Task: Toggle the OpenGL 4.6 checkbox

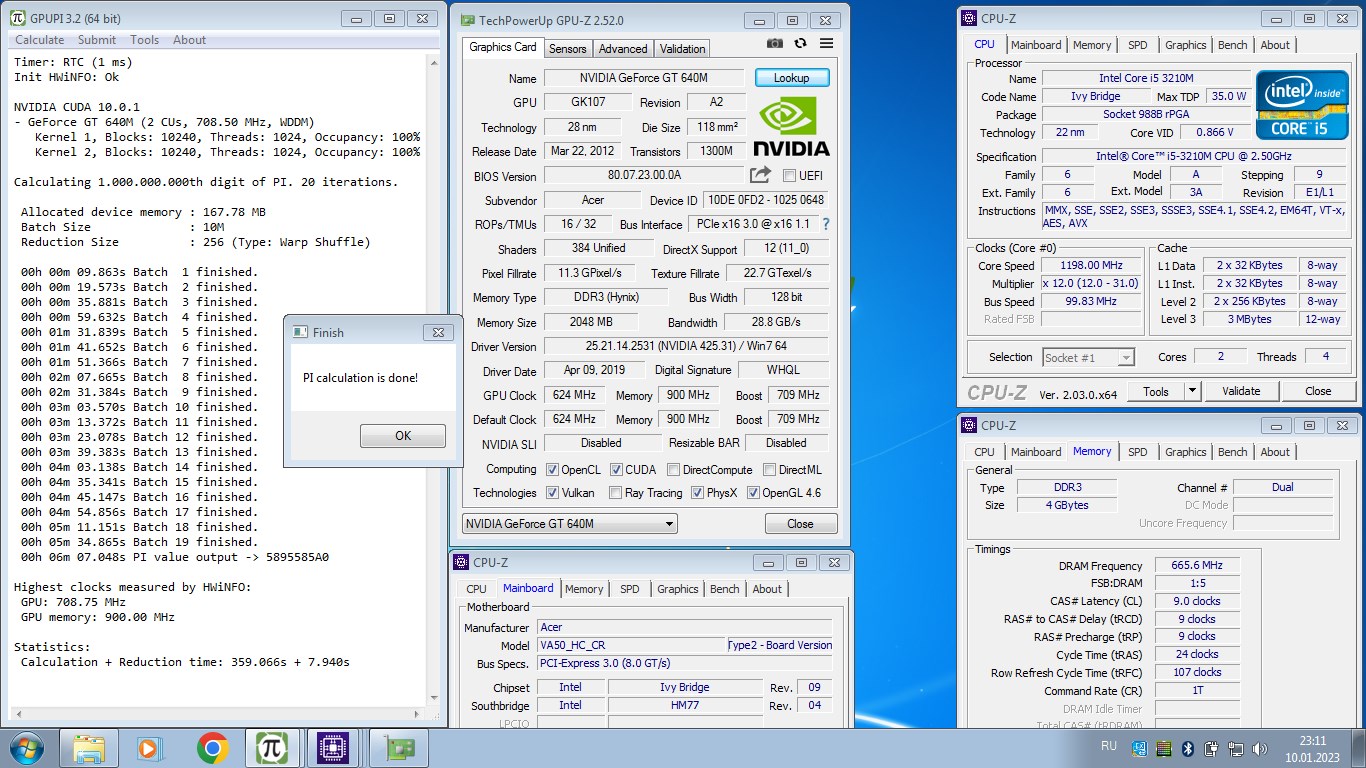Action: pos(752,493)
